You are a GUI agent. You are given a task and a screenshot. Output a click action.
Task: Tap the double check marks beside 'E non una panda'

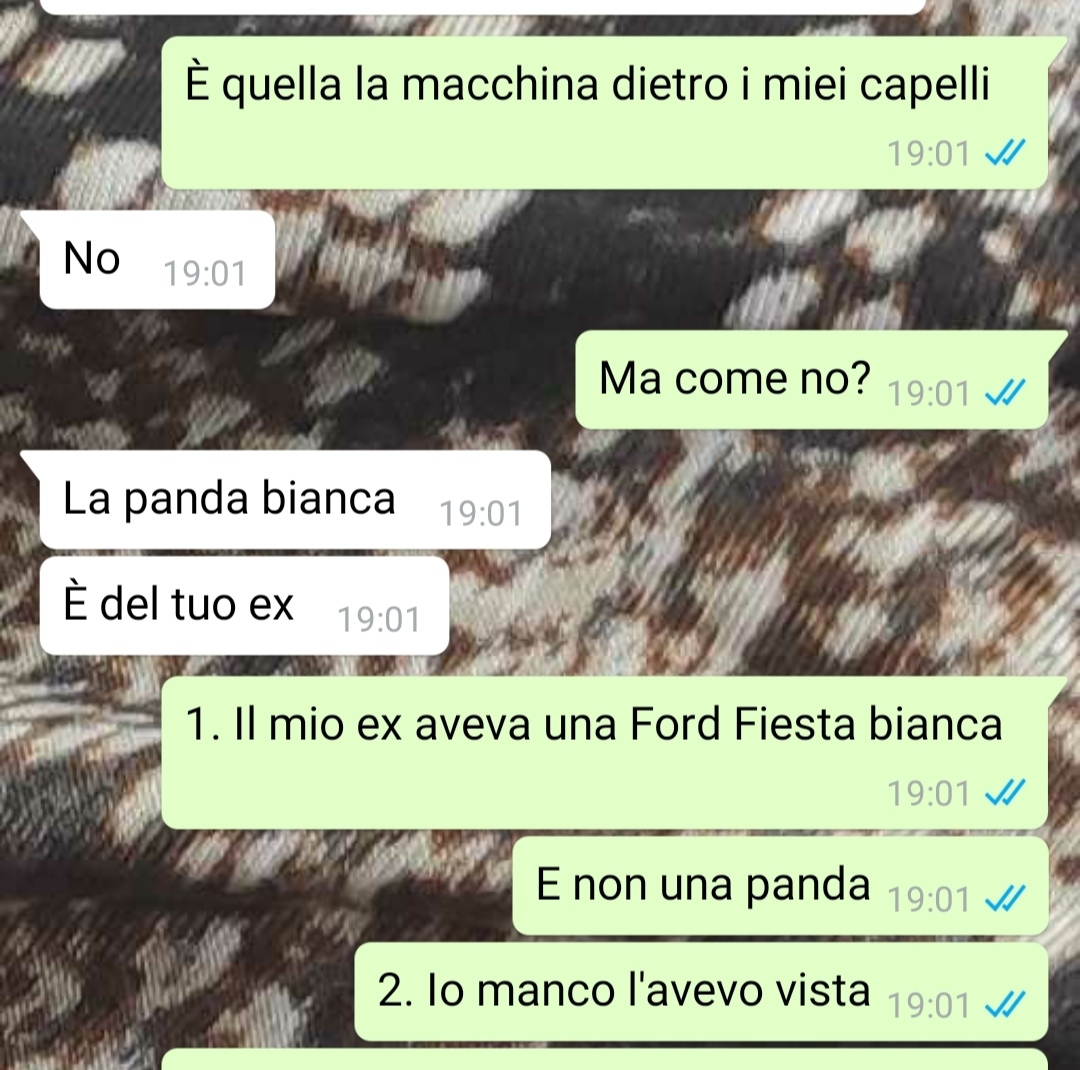(x=1005, y=898)
